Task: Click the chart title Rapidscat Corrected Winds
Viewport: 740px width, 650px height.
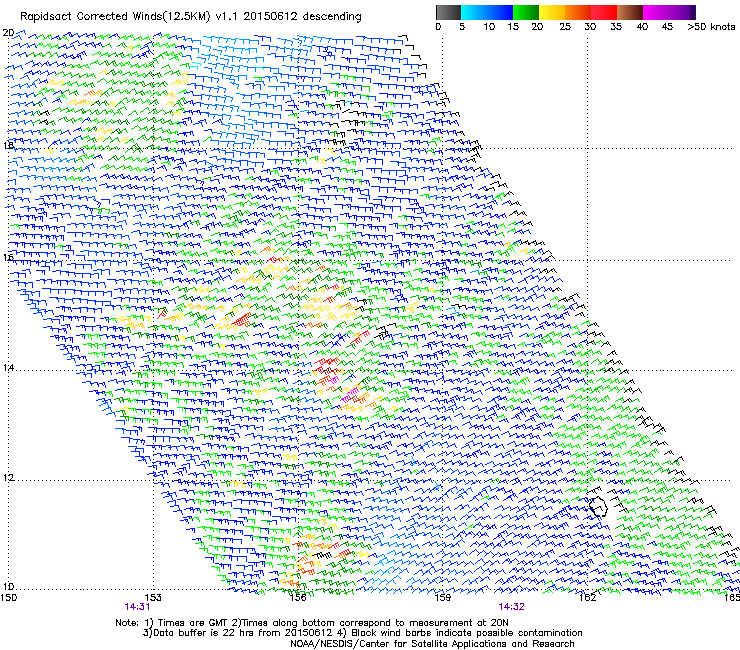Action: (191, 17)
